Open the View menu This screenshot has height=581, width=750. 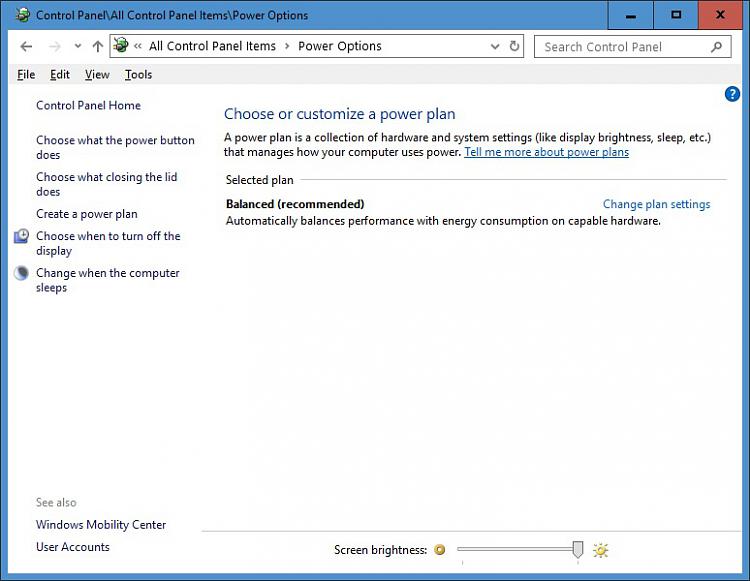pyautogui.click(x=97, y=75)
